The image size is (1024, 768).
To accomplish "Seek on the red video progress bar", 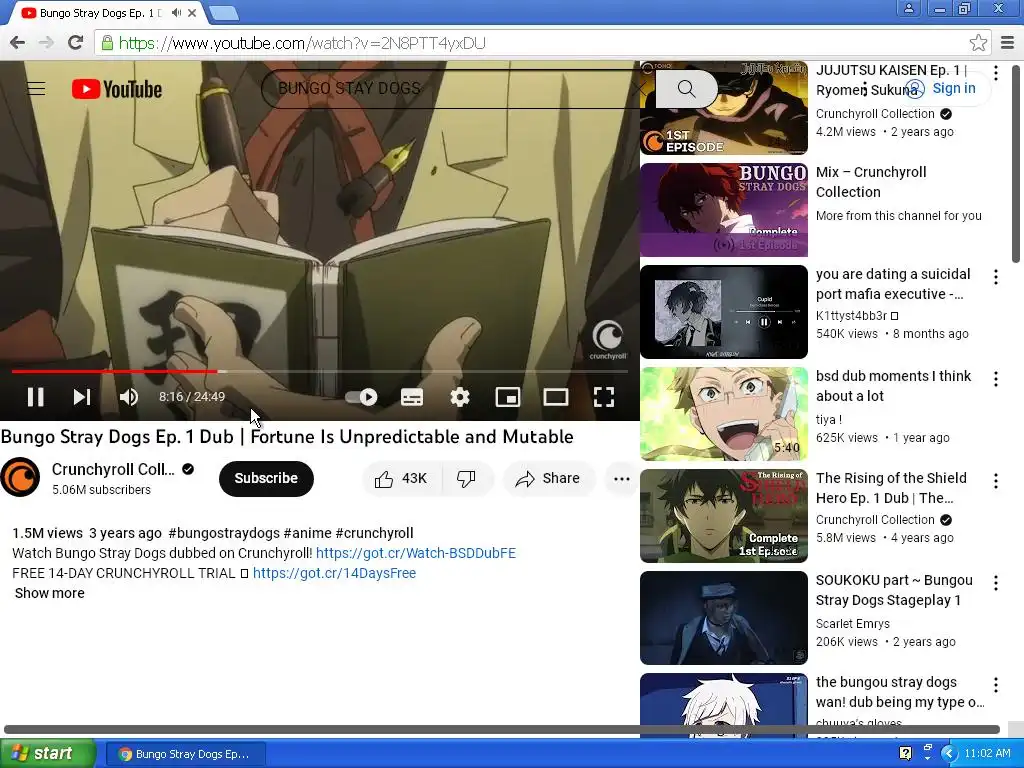I will tap(320, 371).
